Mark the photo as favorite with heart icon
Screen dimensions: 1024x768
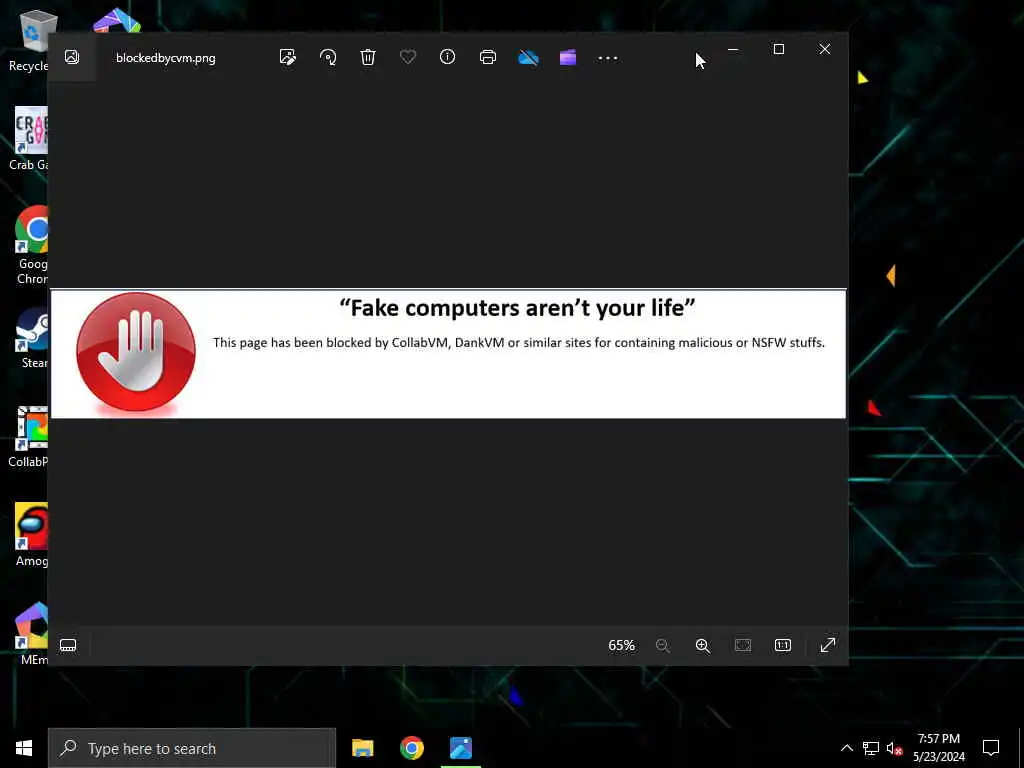[408, 57]
